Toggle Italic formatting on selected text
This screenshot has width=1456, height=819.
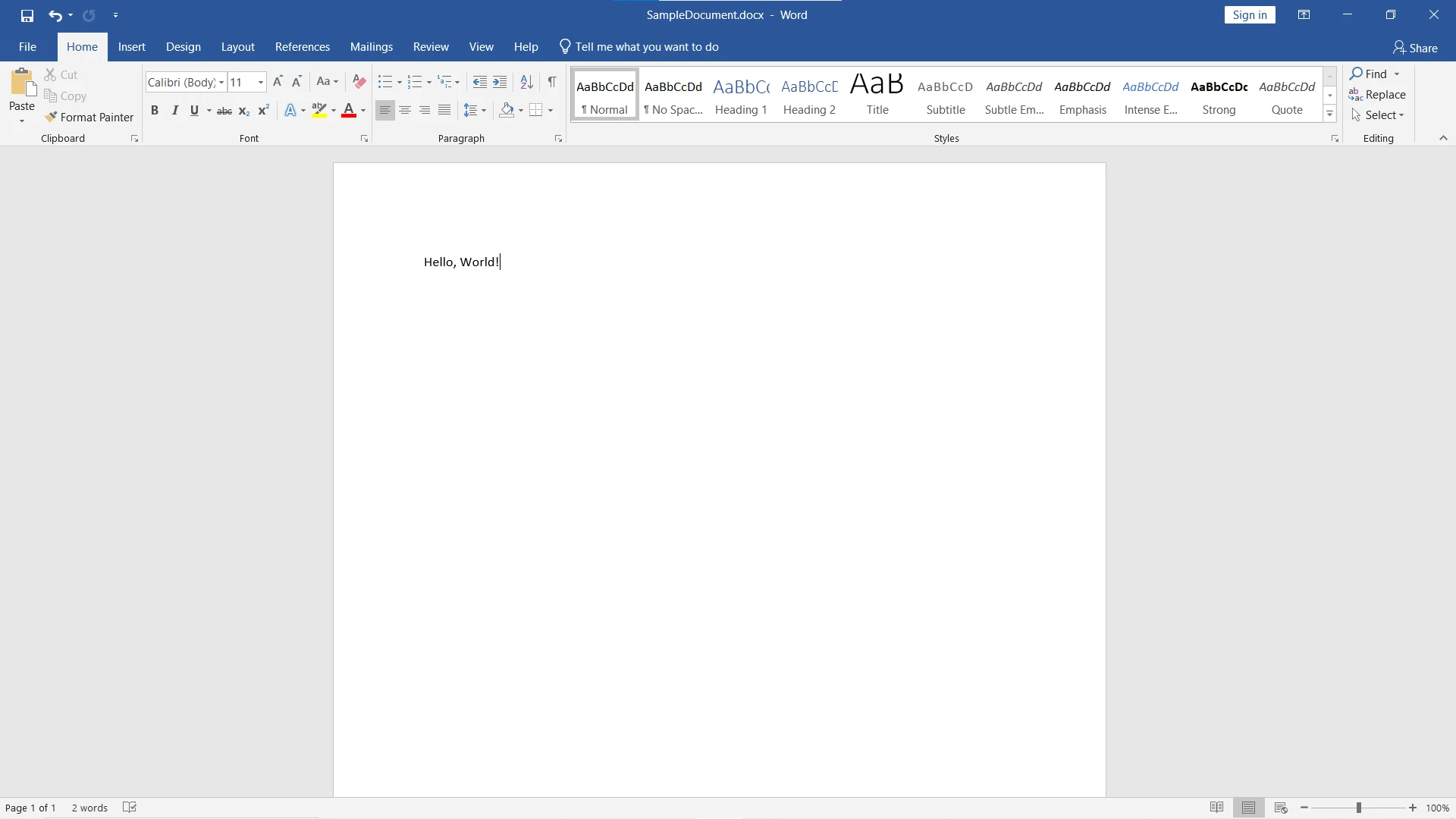pyautogui.click(x=175, y=110)
